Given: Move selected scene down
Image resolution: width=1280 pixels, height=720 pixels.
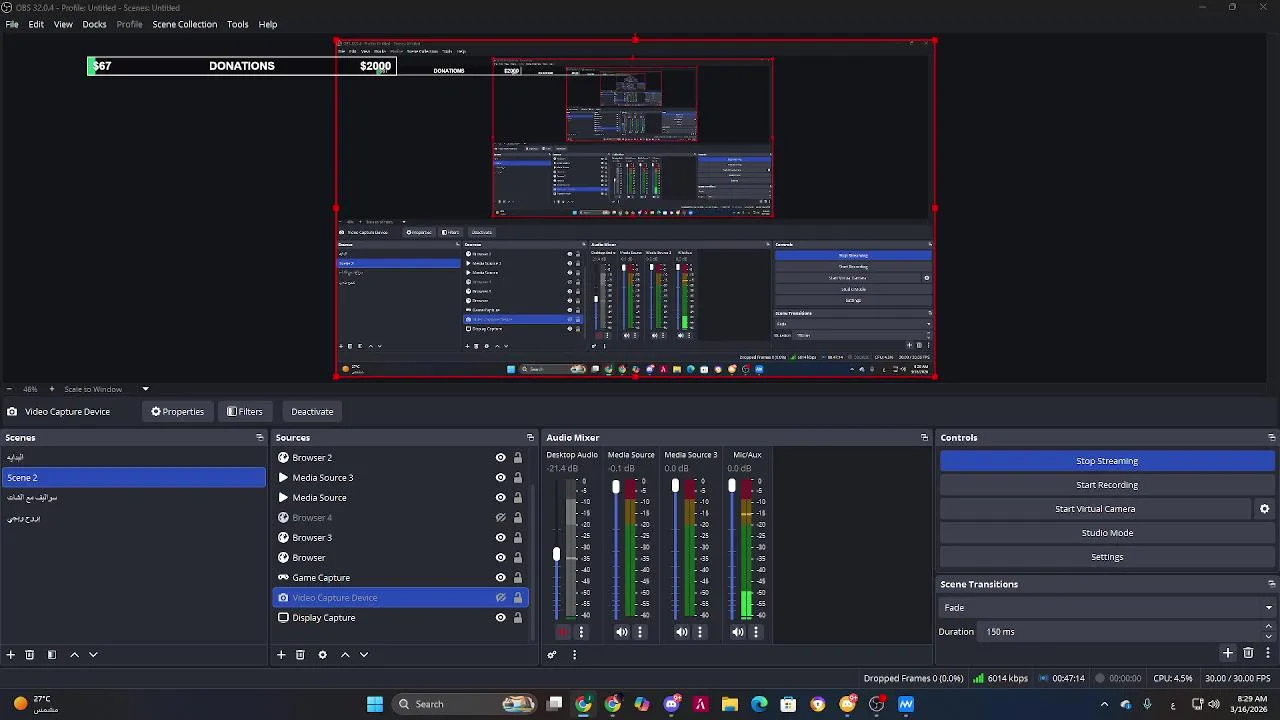Looking at the screenshot, I should pos(93,655).
